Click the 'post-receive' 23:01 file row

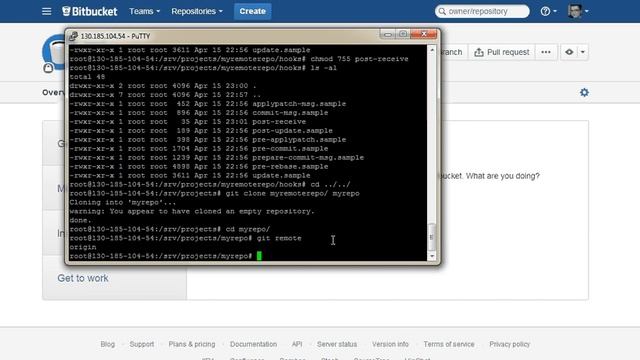[187, 122]
